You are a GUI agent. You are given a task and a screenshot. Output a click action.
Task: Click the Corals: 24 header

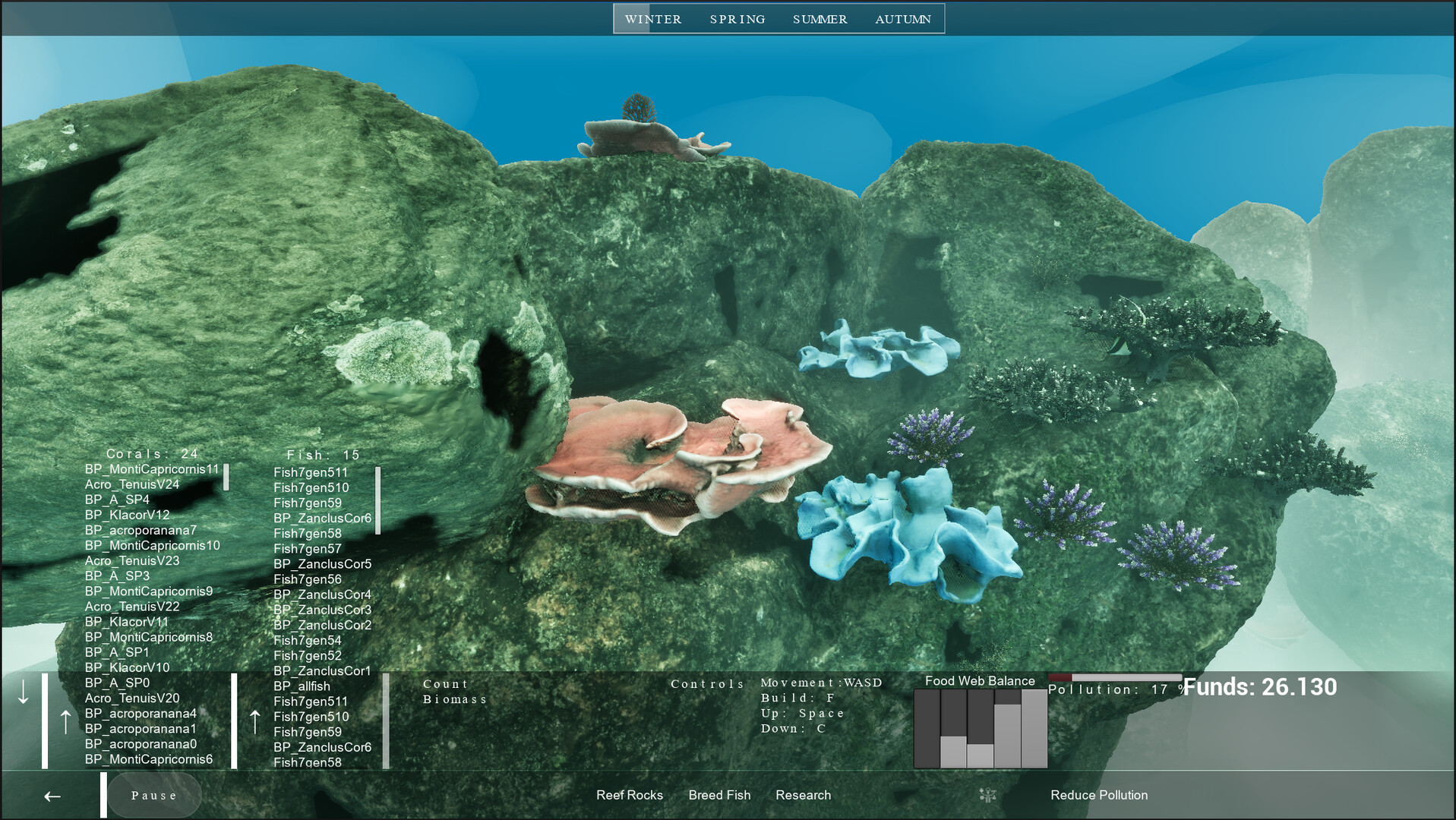tap(152, 453)
